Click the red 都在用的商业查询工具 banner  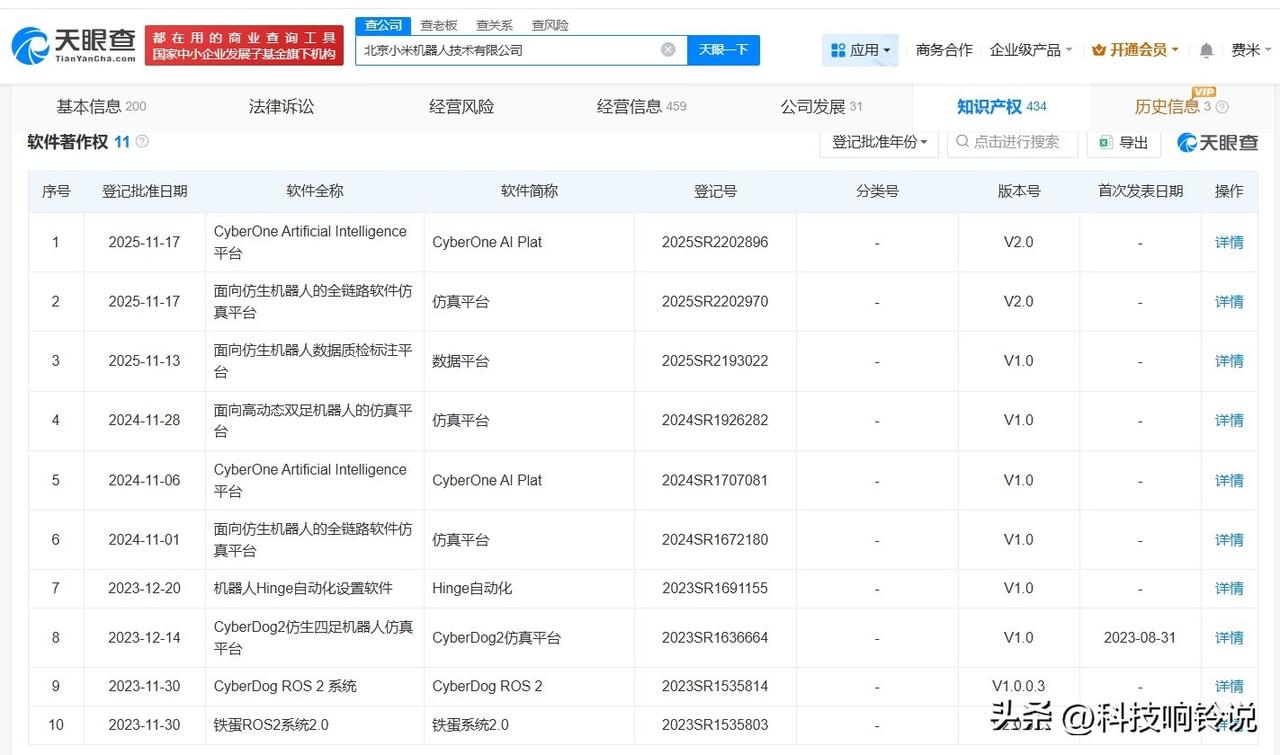click(x=244, y=45)
